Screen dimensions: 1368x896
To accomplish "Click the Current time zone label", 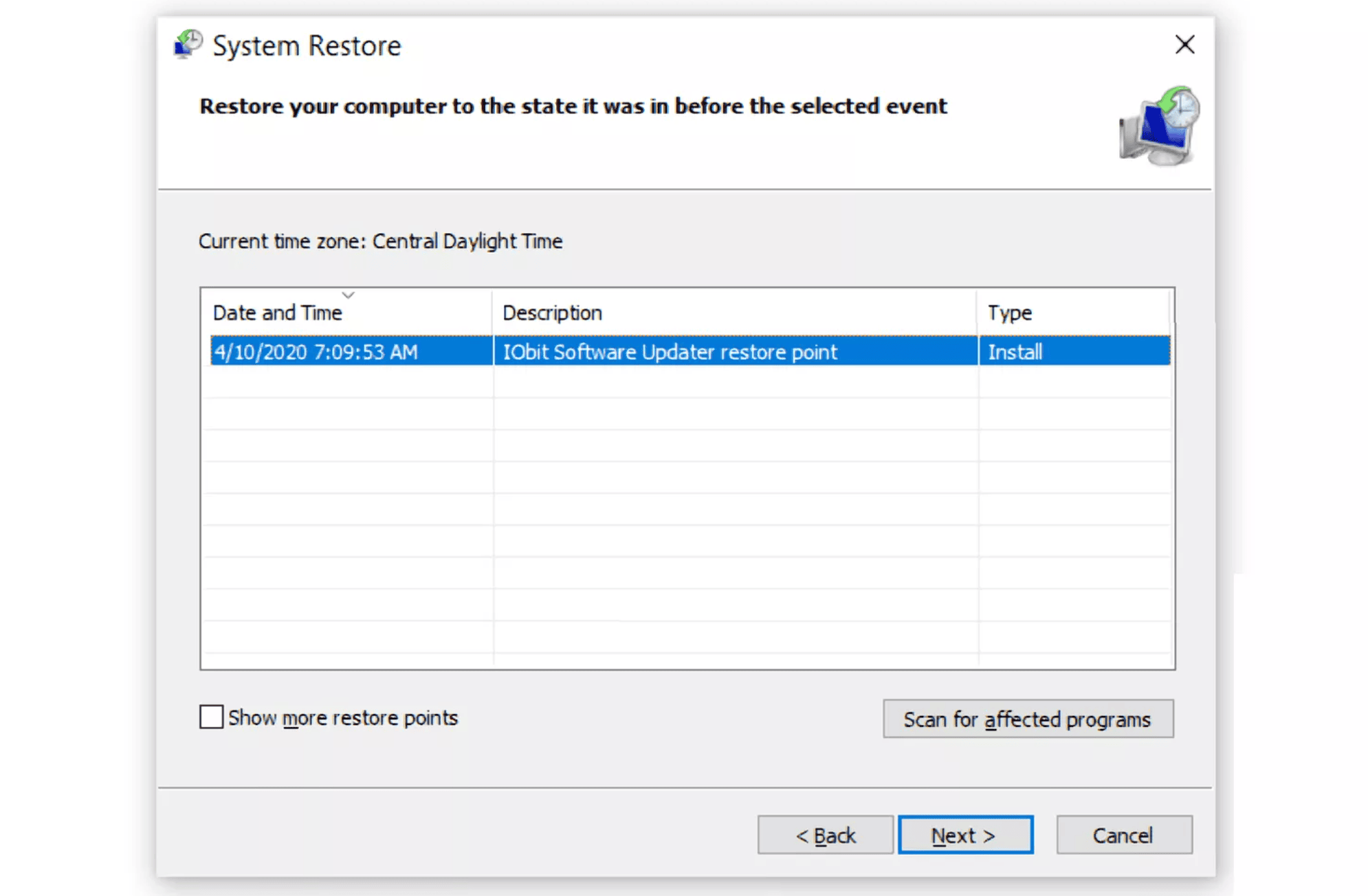I will pyautogui.click(x=380, y=241).
